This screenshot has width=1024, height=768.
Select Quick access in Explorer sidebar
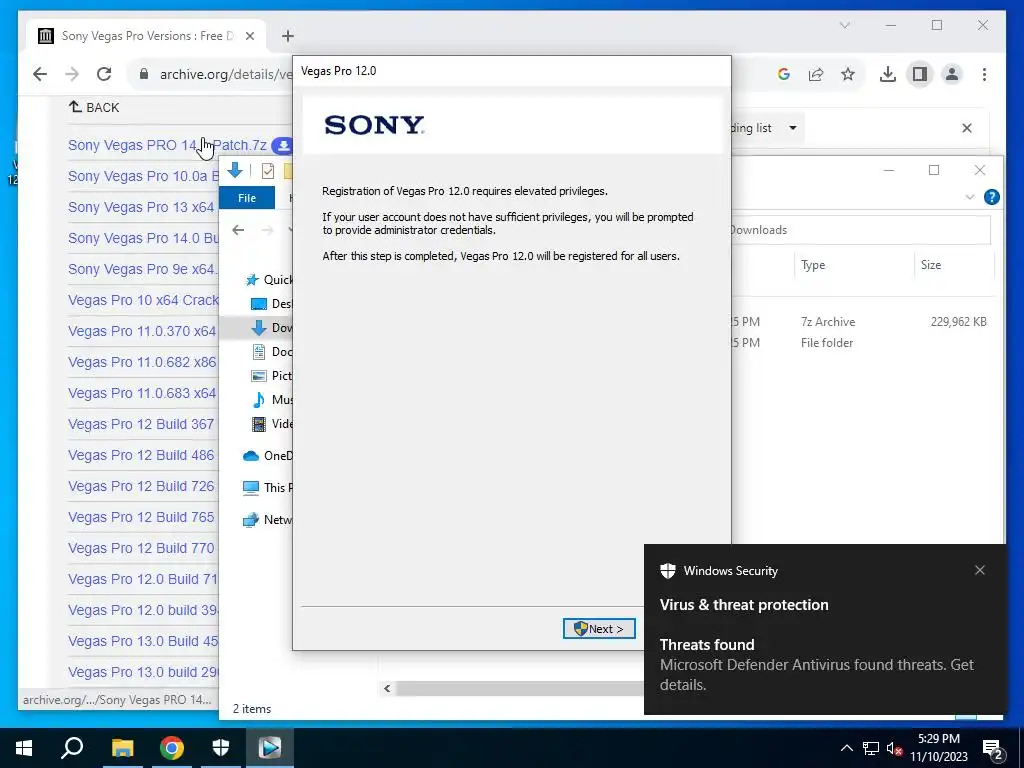[x=268, y=280]
